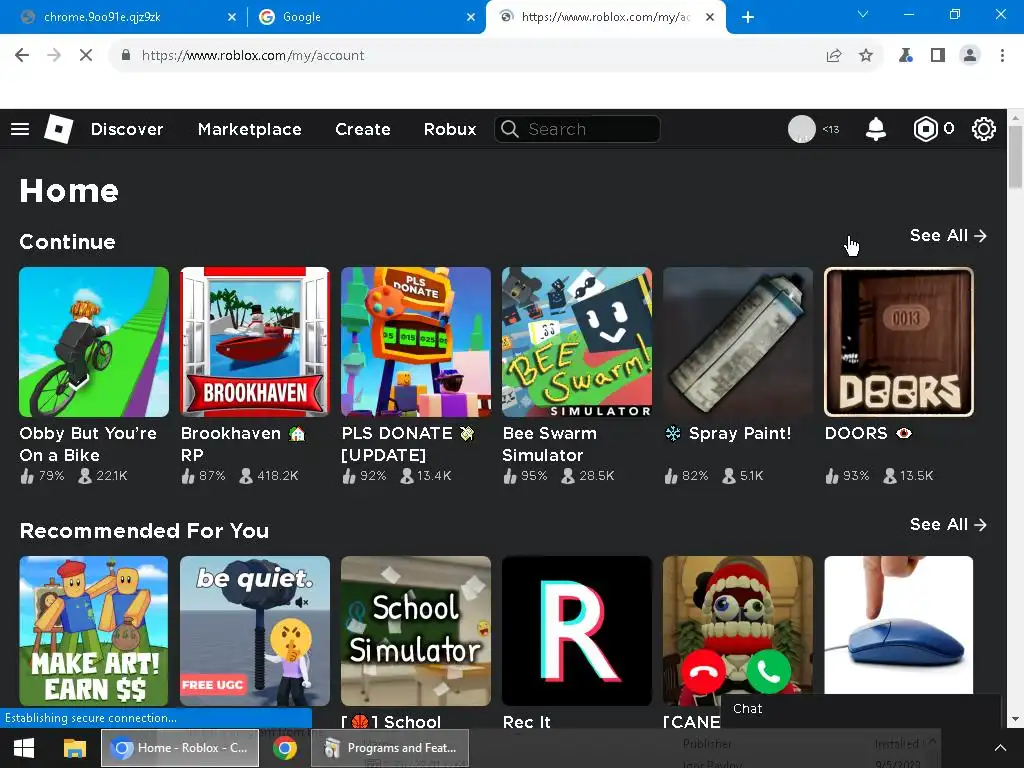Select the Home - Roblox taskbar button

(x=180, y=748)
